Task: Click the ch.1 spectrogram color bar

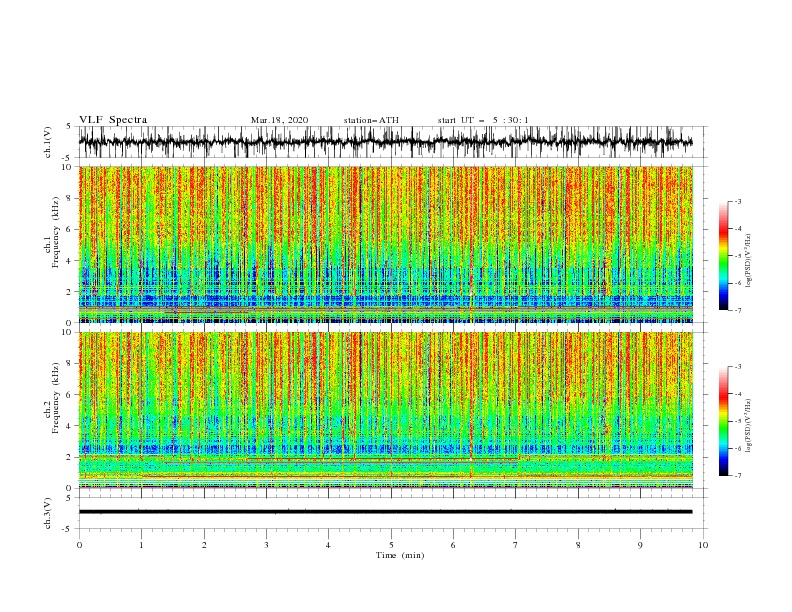Action: (723, 256)
